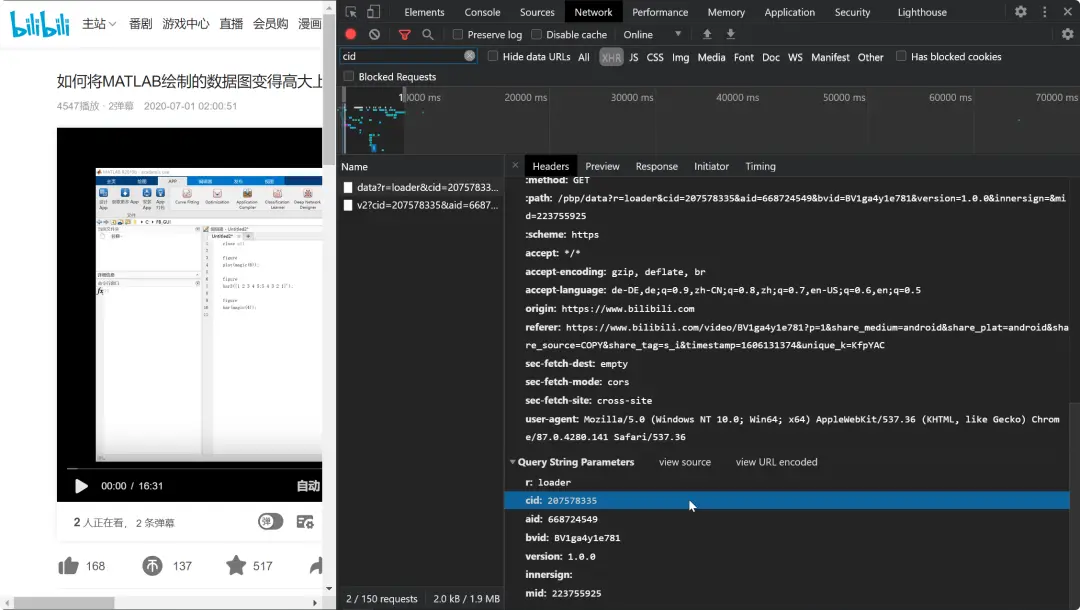Viewport: 1080px width, 610px height.
Task: Open the Online throttling dropdown
Action: (x=652, y=34)
